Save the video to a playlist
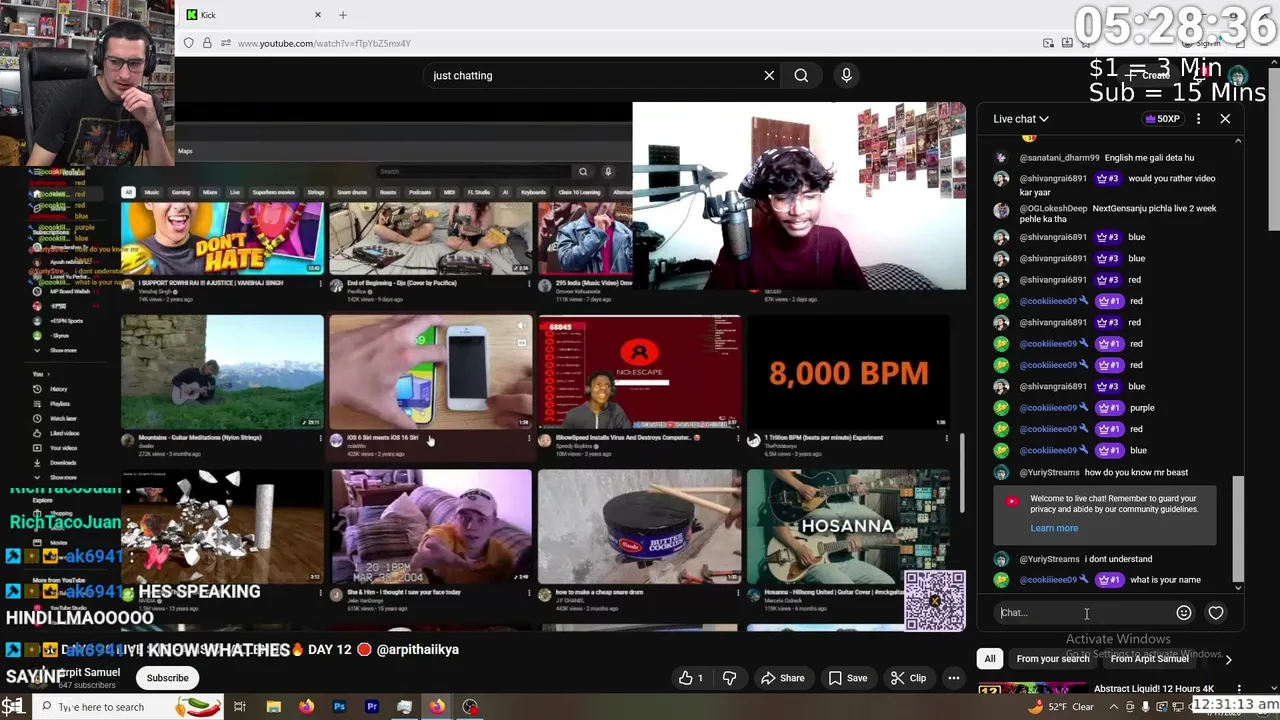Viewport: 1280px width, 720px height. 847,678
